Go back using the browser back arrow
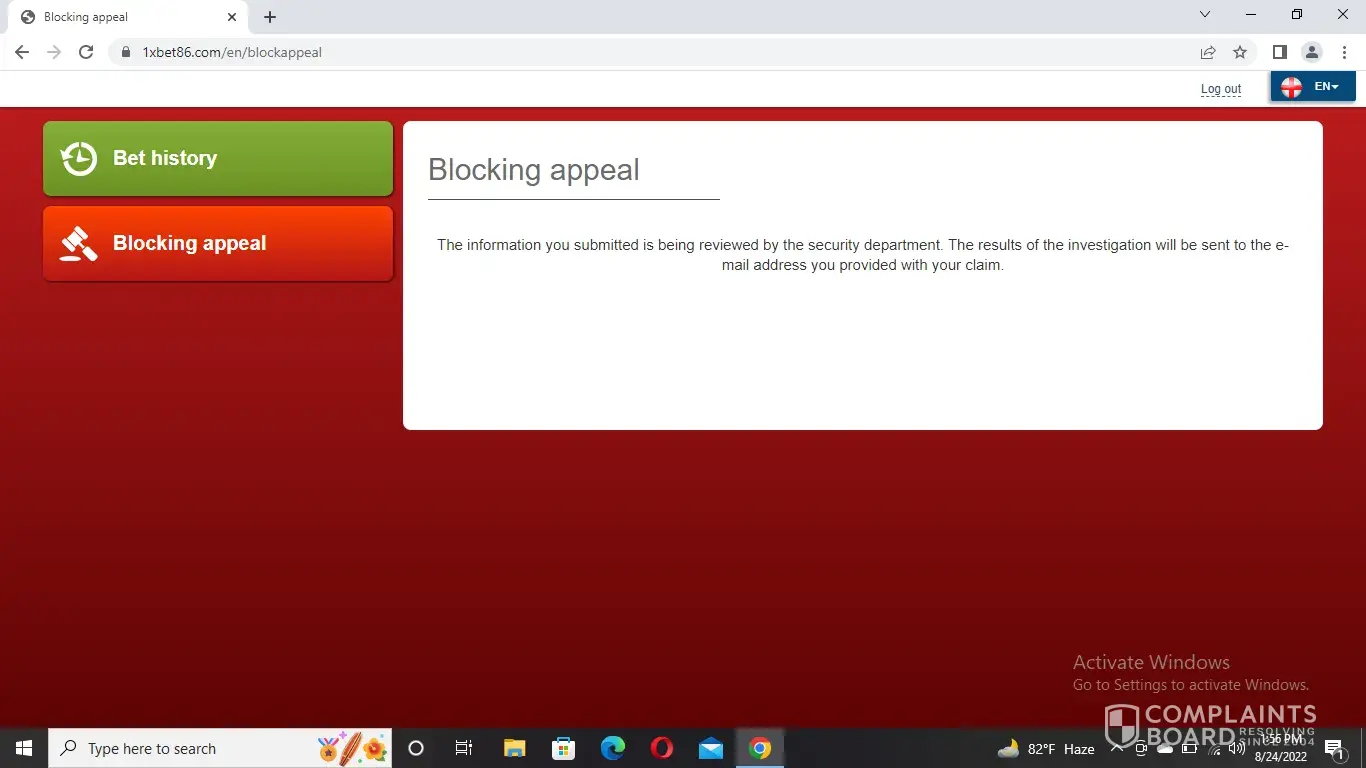Screen dimensions: 1366x768 (x=22, y=52)
